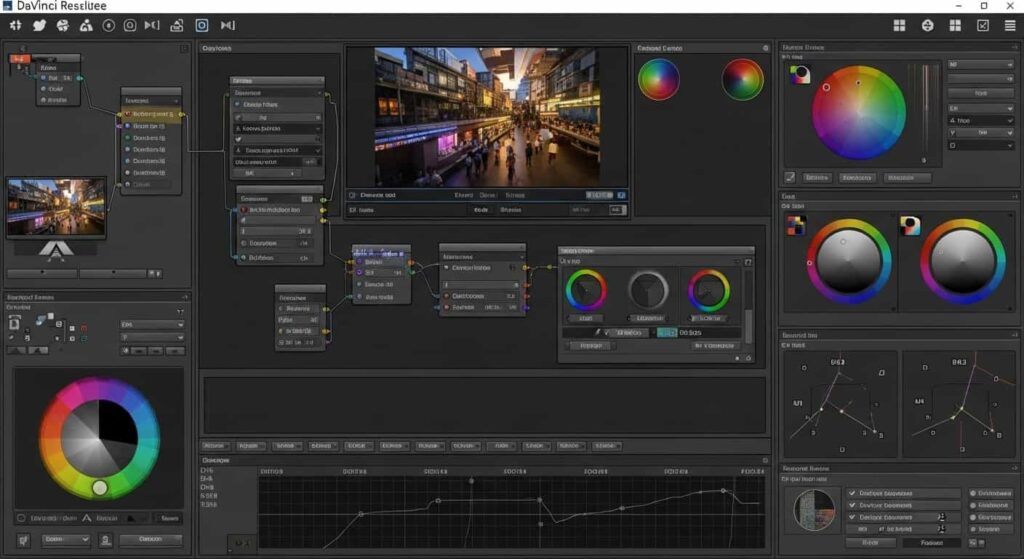The image size is (1024, 559).
Task: Click the triangle A icon below bottom-left wheel
Action: (x=87, y=518)
